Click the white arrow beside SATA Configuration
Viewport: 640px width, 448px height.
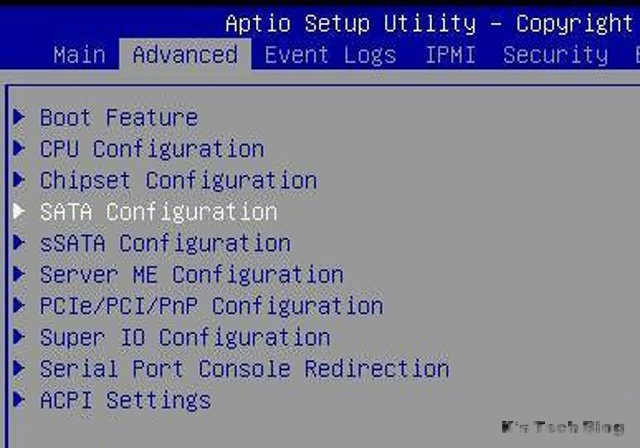click(x=19, y=212)
